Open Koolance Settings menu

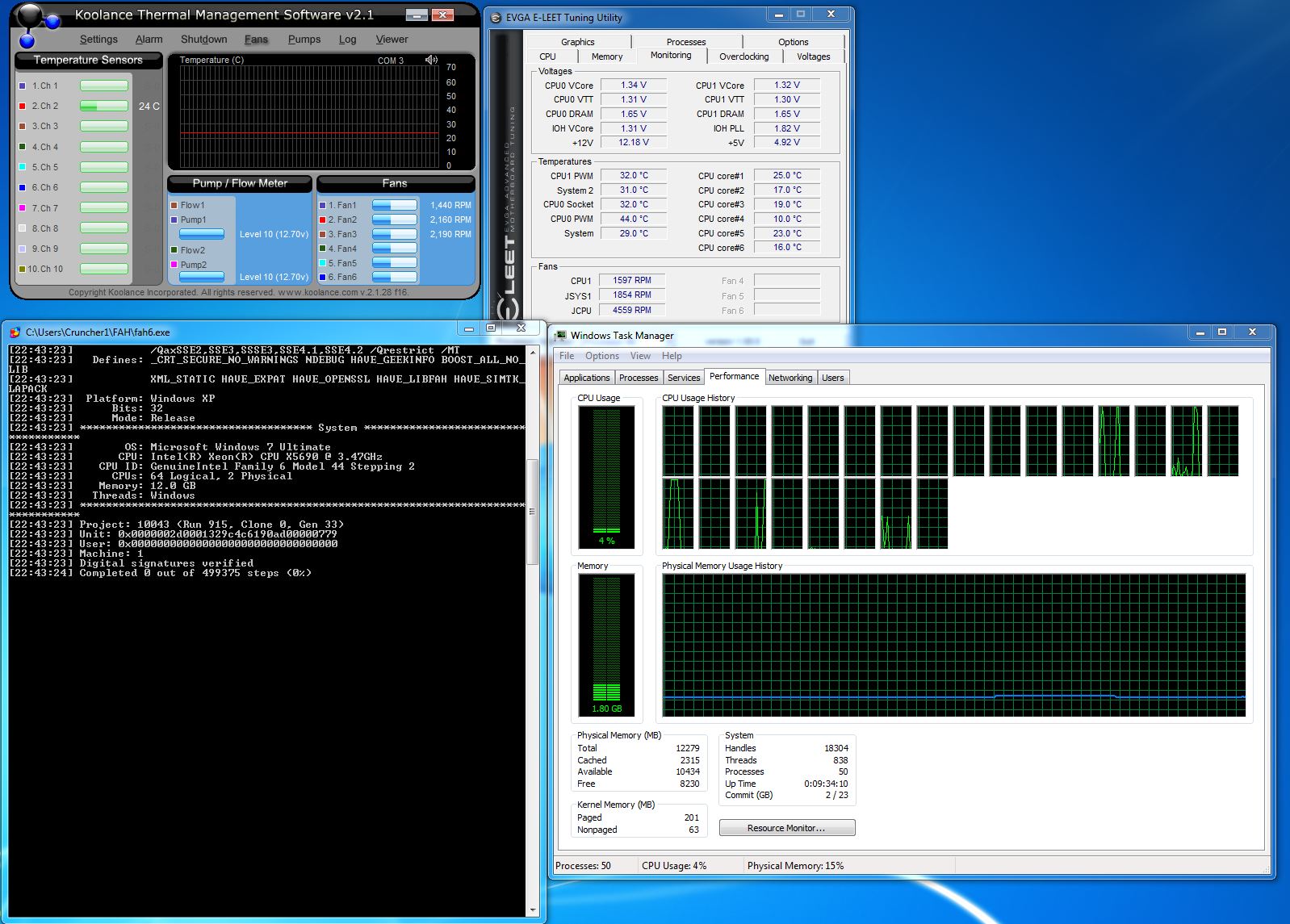click(x=98, y=39)
